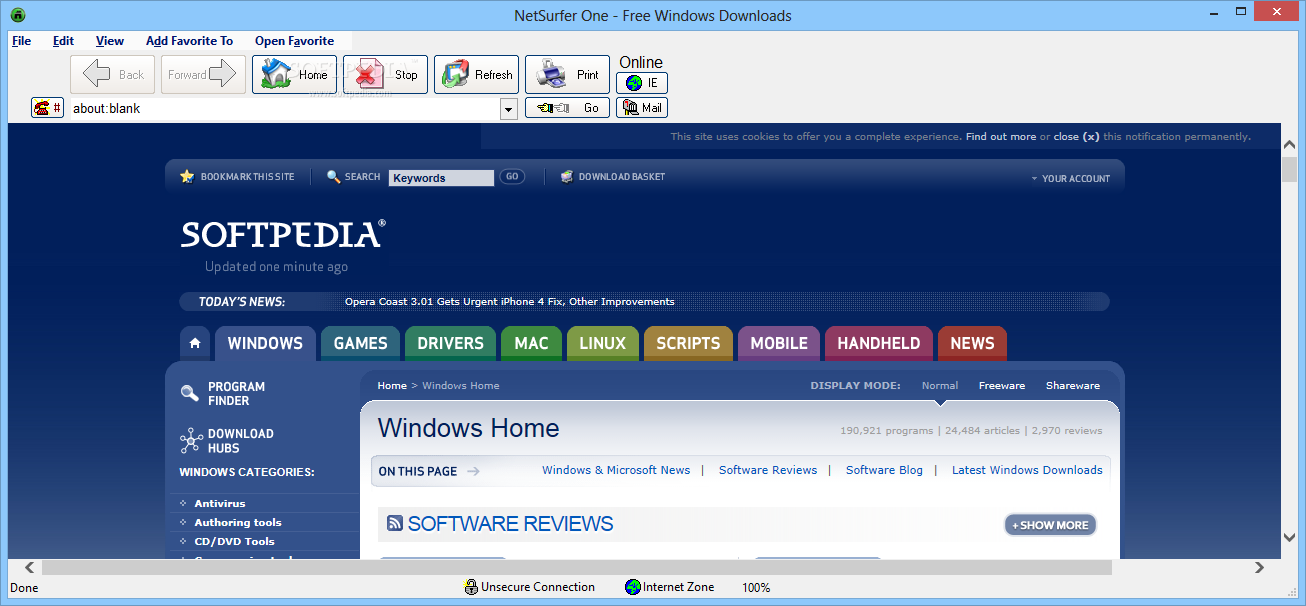Open Mail button in toolbar

[x=642, y=108]
